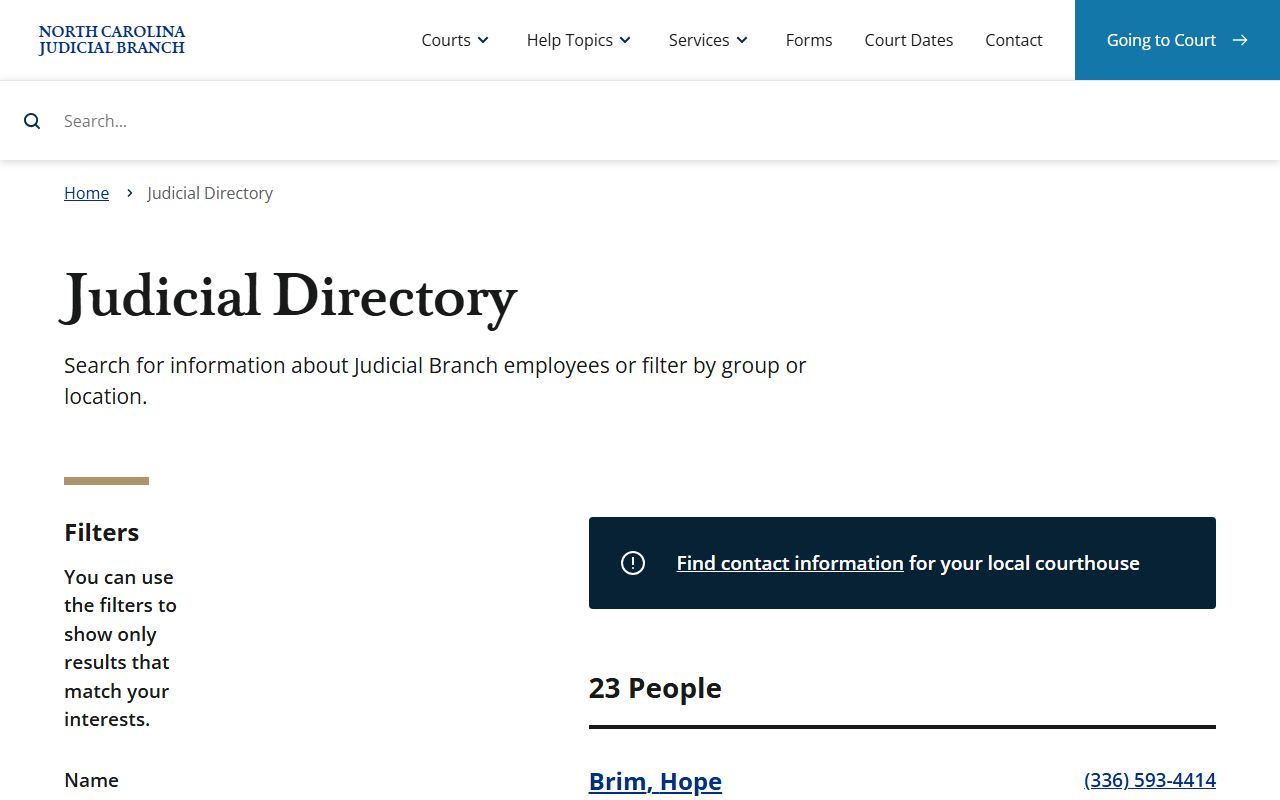Open the Court Dates page
Image resolution: width=1280 pixels, height=800 pixels.
909,40
